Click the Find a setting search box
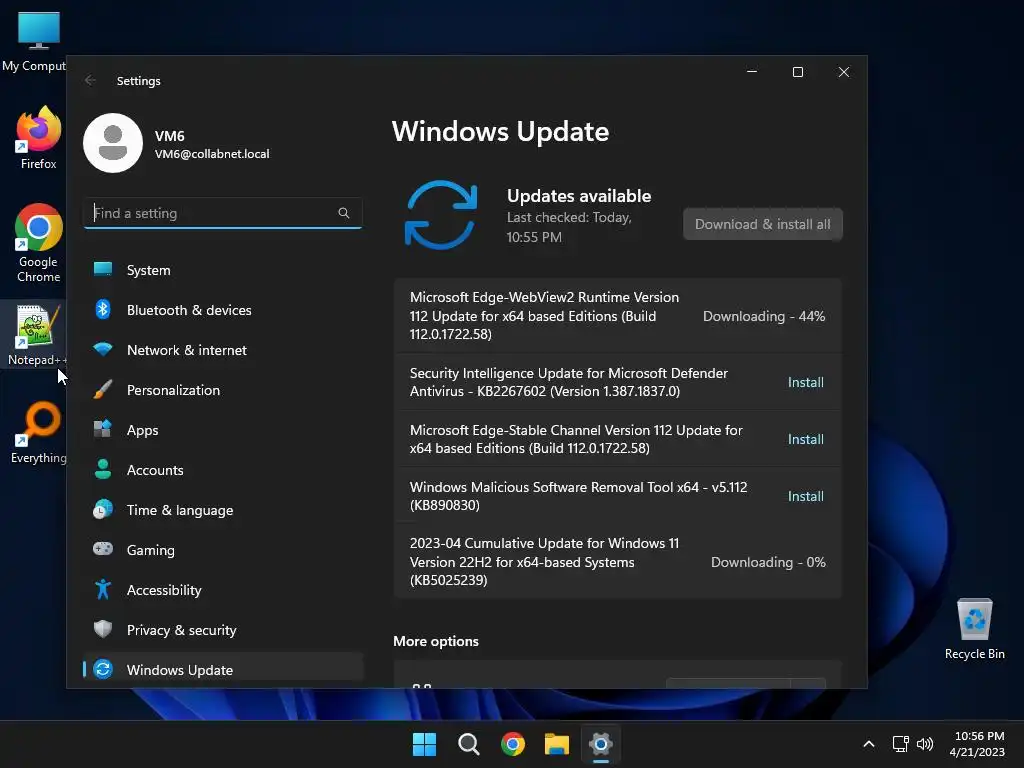 223,213
